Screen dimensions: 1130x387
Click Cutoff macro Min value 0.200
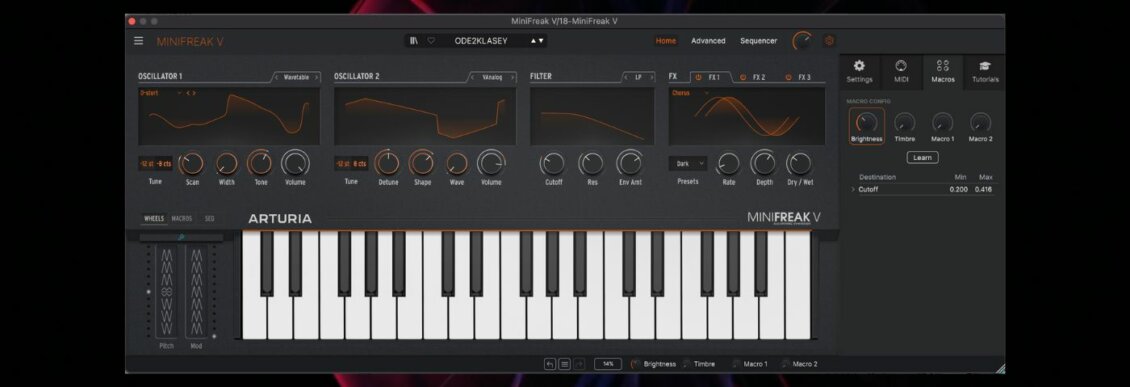[958, 190]
